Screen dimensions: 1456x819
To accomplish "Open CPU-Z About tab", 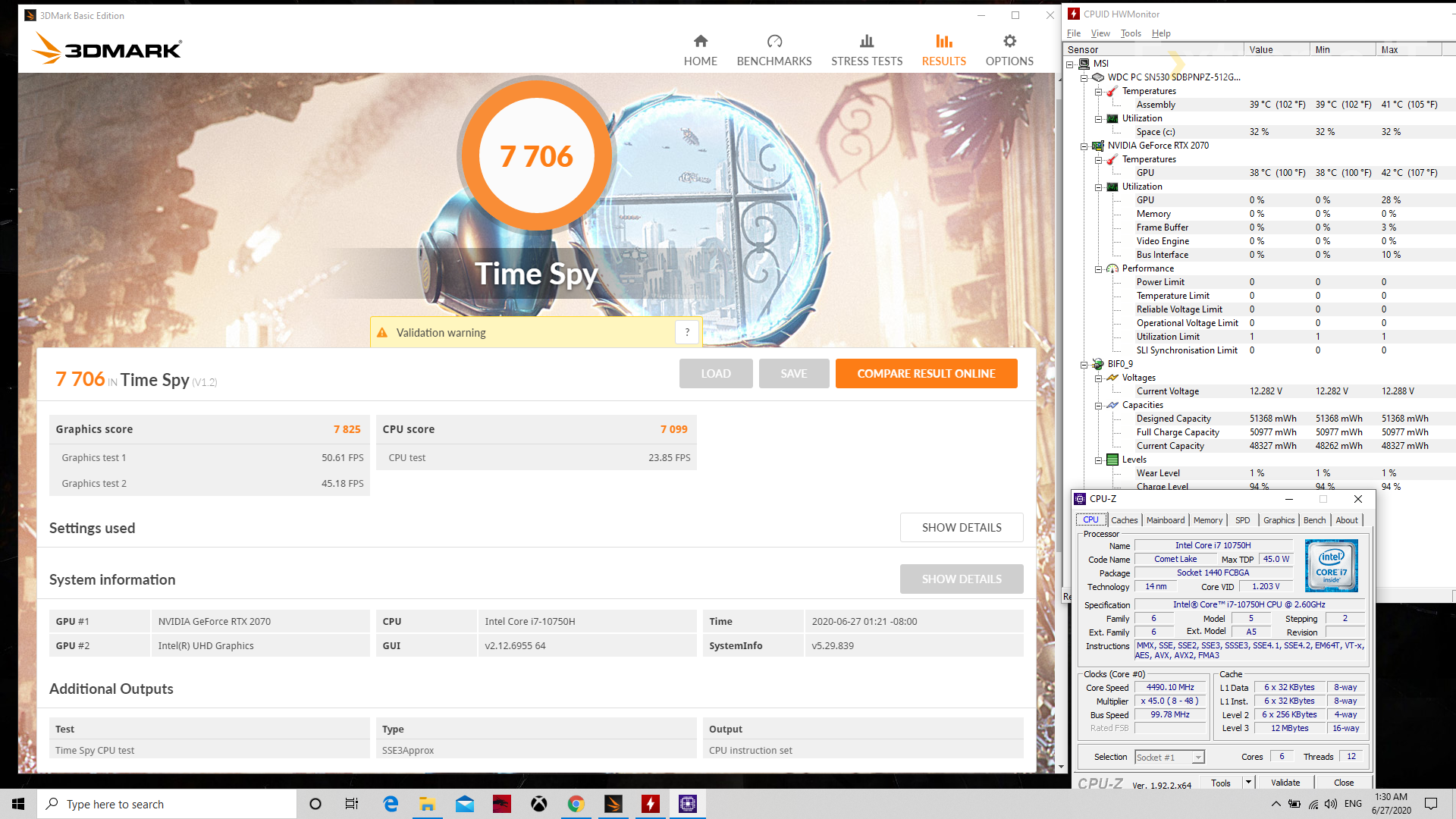I will pyautogui.click(x=1347, y=520).
